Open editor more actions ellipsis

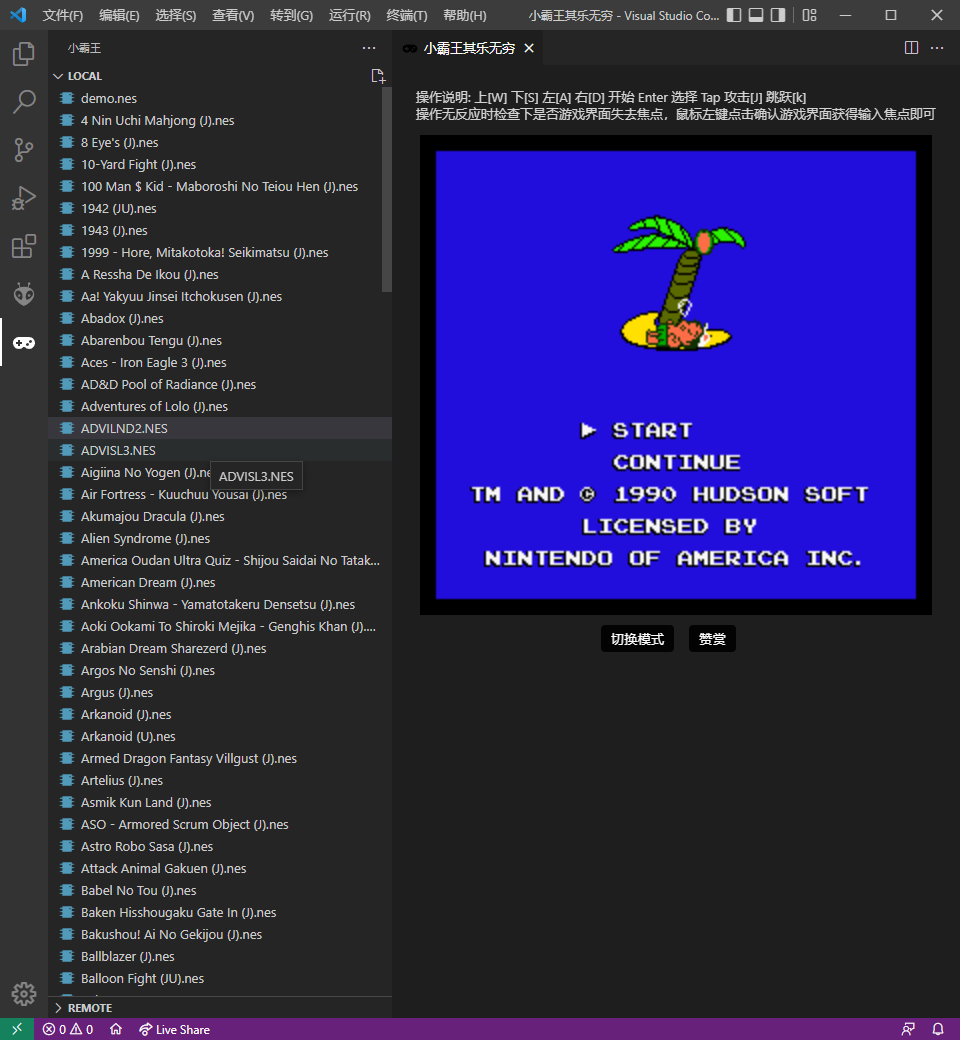coord(937,48)
